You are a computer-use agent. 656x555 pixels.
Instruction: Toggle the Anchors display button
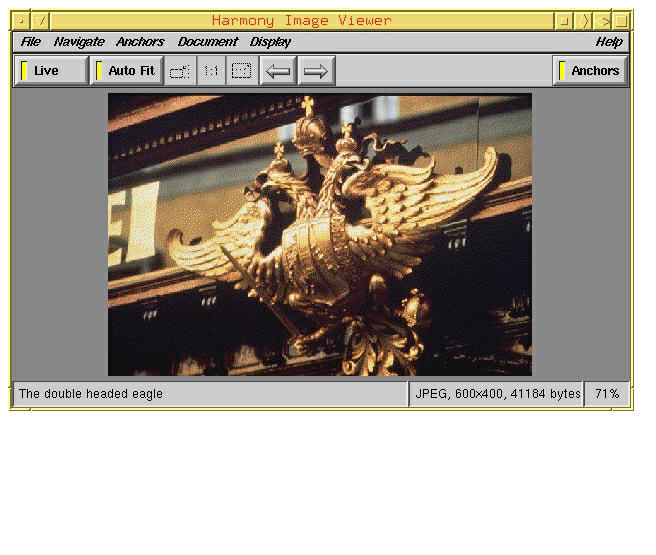[x=590, y=71]
